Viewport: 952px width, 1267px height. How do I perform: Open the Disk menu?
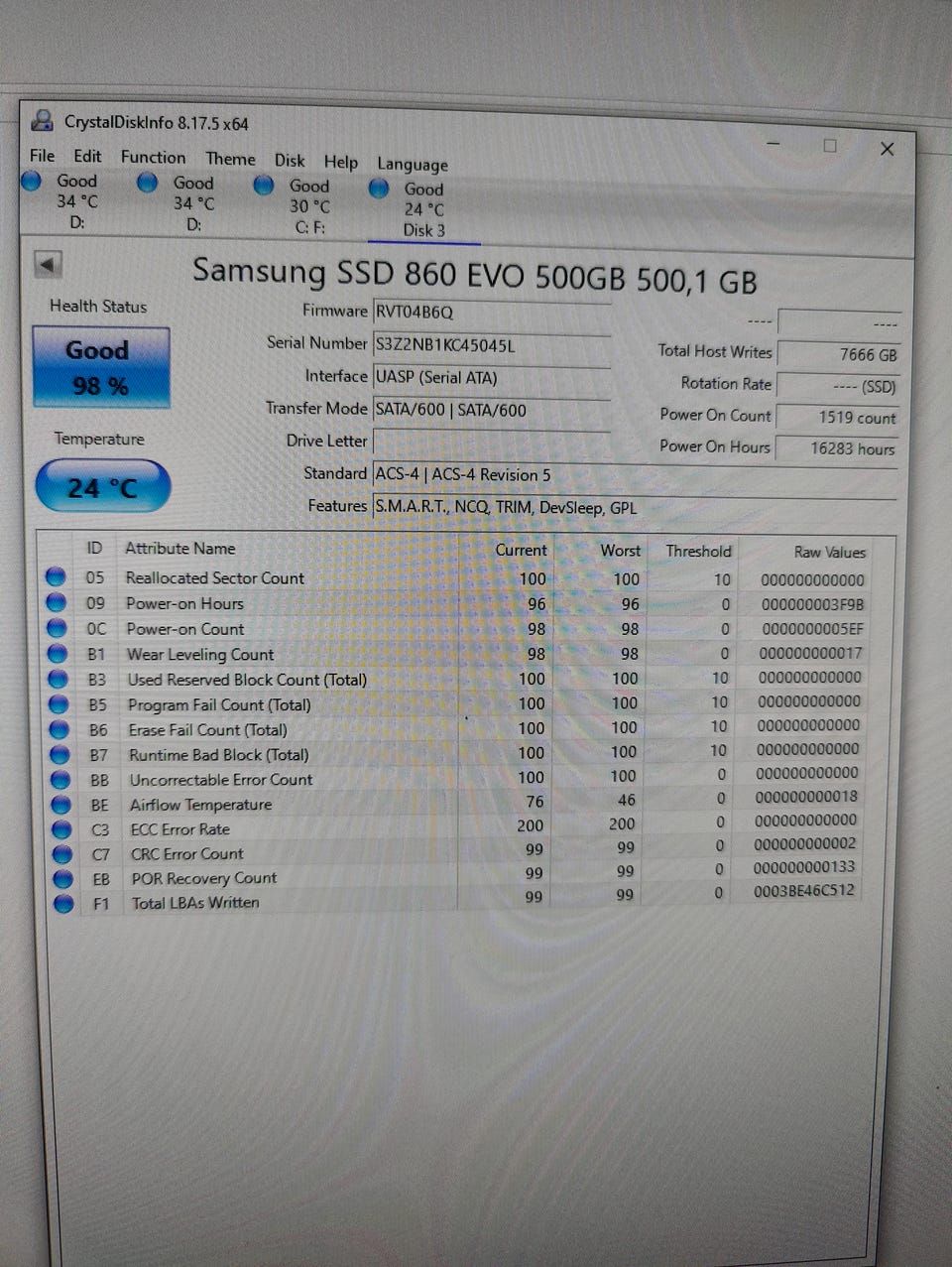coord(290,160)
